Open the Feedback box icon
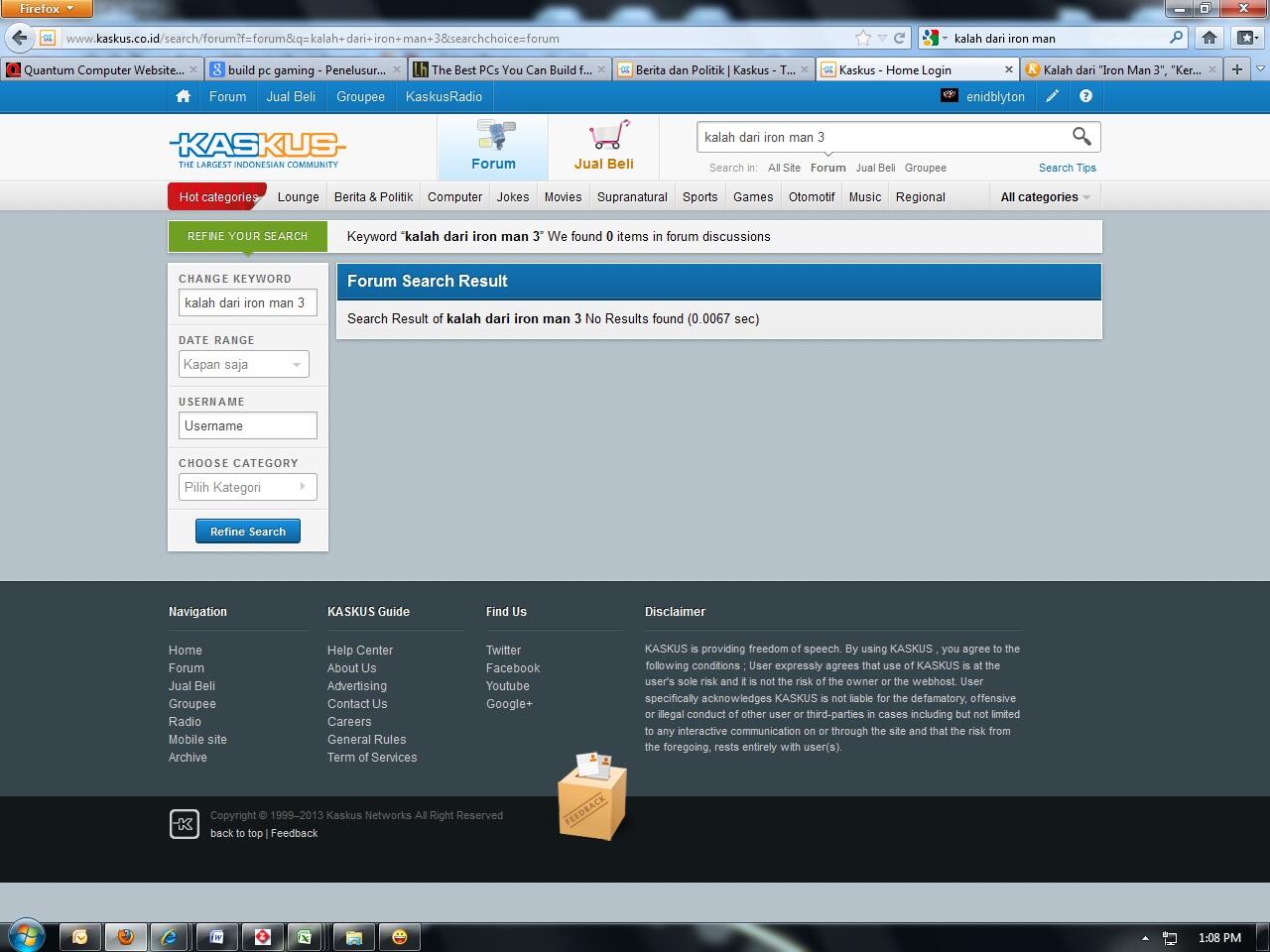1270x952 pixels. [592, 796]
